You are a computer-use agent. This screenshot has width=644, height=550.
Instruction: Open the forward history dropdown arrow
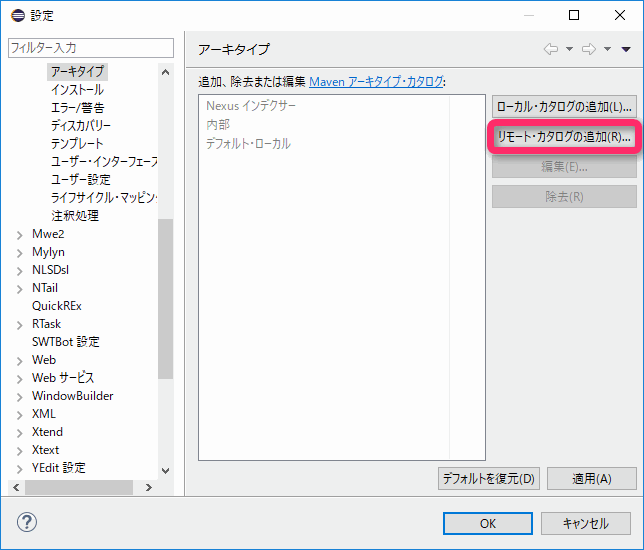coord(607,49)
